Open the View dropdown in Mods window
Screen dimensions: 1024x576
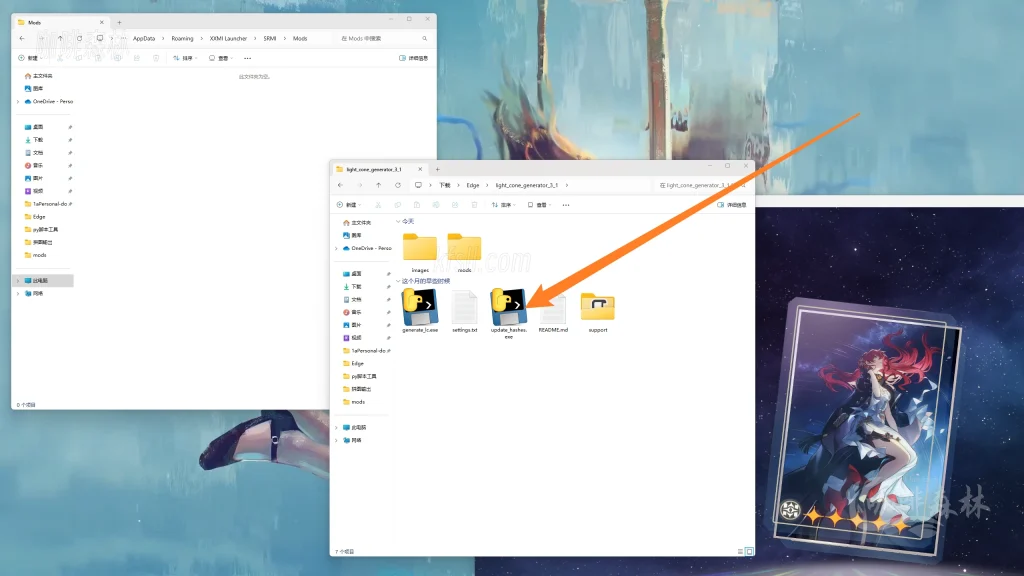pos(220,58)
